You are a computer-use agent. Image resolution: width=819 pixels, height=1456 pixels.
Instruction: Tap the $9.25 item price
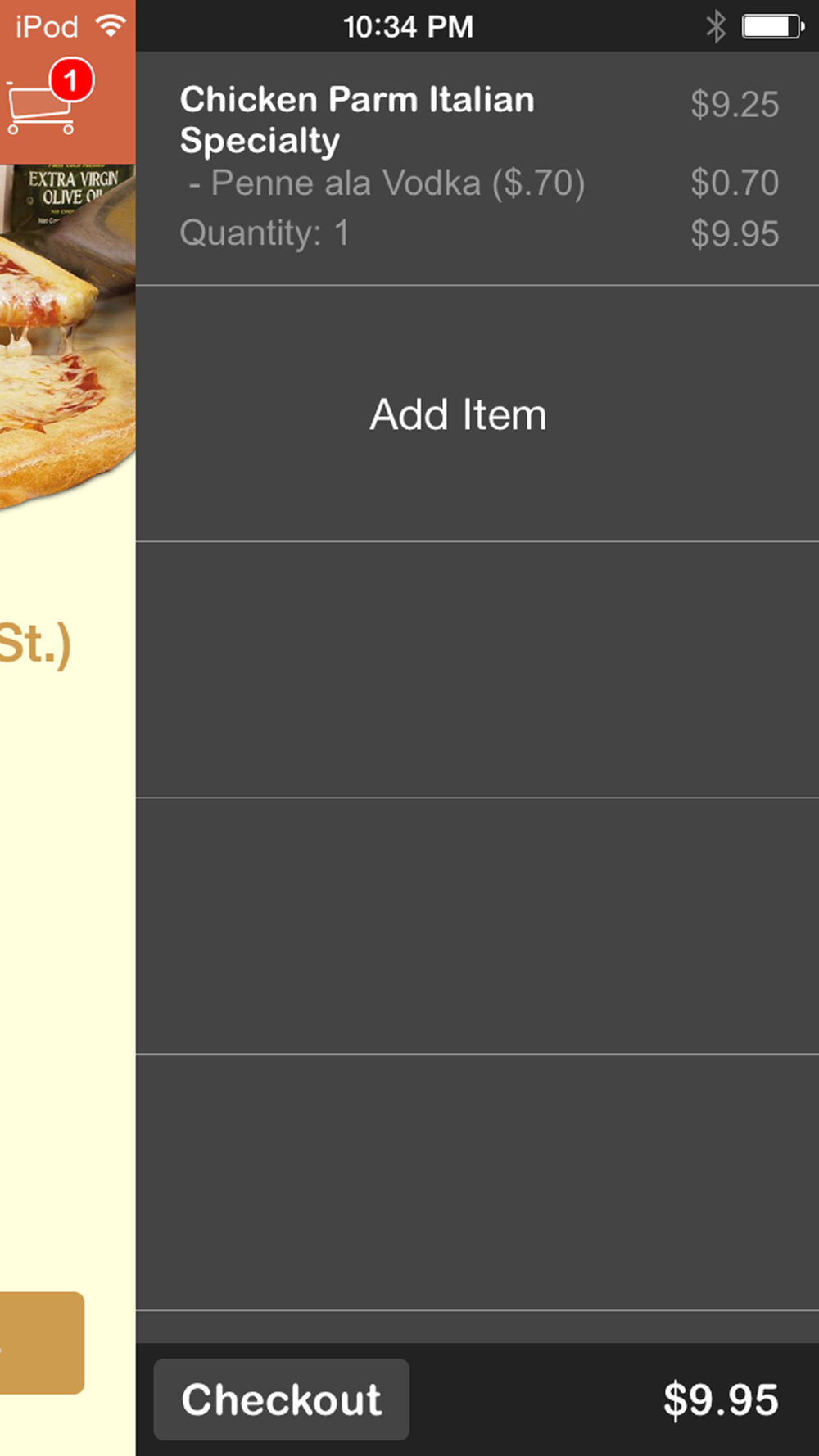[735, 104]
